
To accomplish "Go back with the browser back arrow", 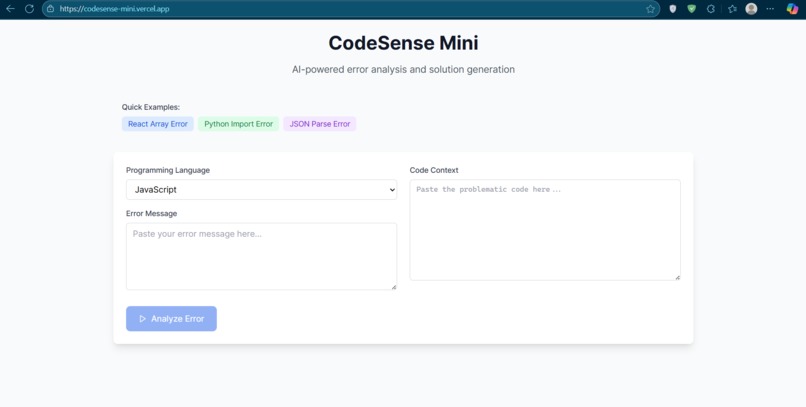I will [10, 9].
